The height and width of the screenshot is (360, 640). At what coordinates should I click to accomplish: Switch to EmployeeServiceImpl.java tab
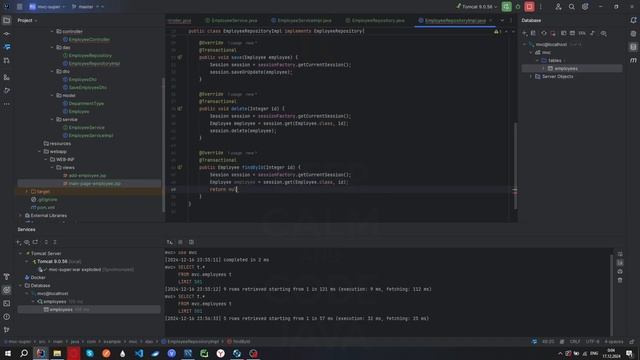pyautogui.click(x=302, y=20)
